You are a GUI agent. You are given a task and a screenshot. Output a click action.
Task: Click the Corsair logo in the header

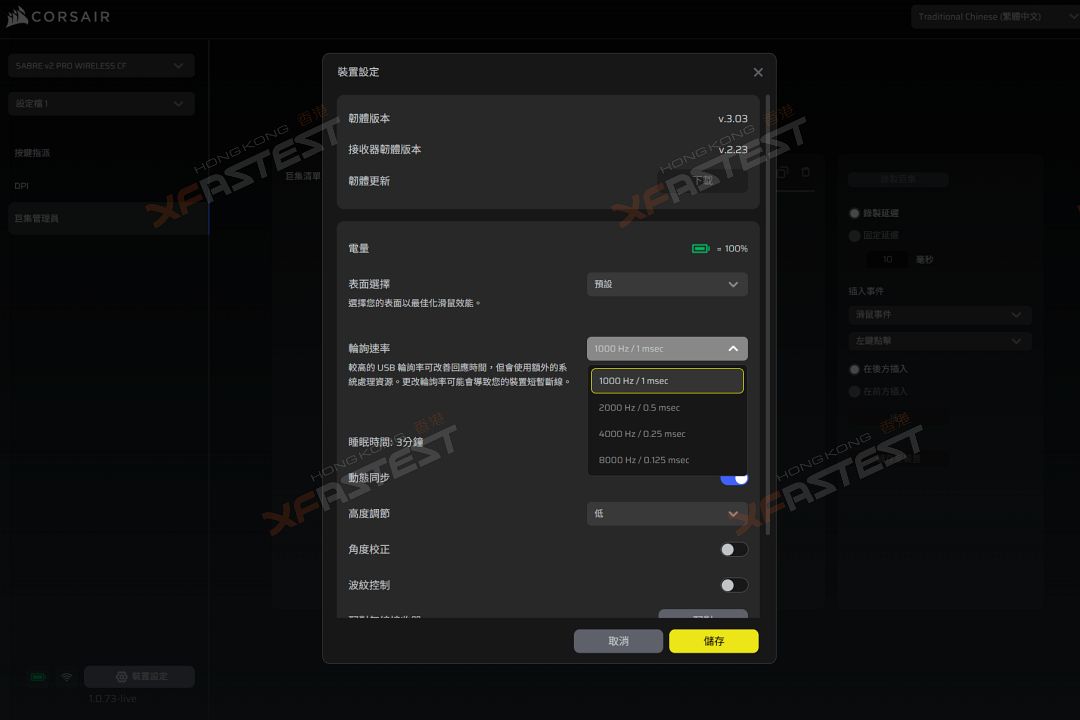[x=58, y=16]
